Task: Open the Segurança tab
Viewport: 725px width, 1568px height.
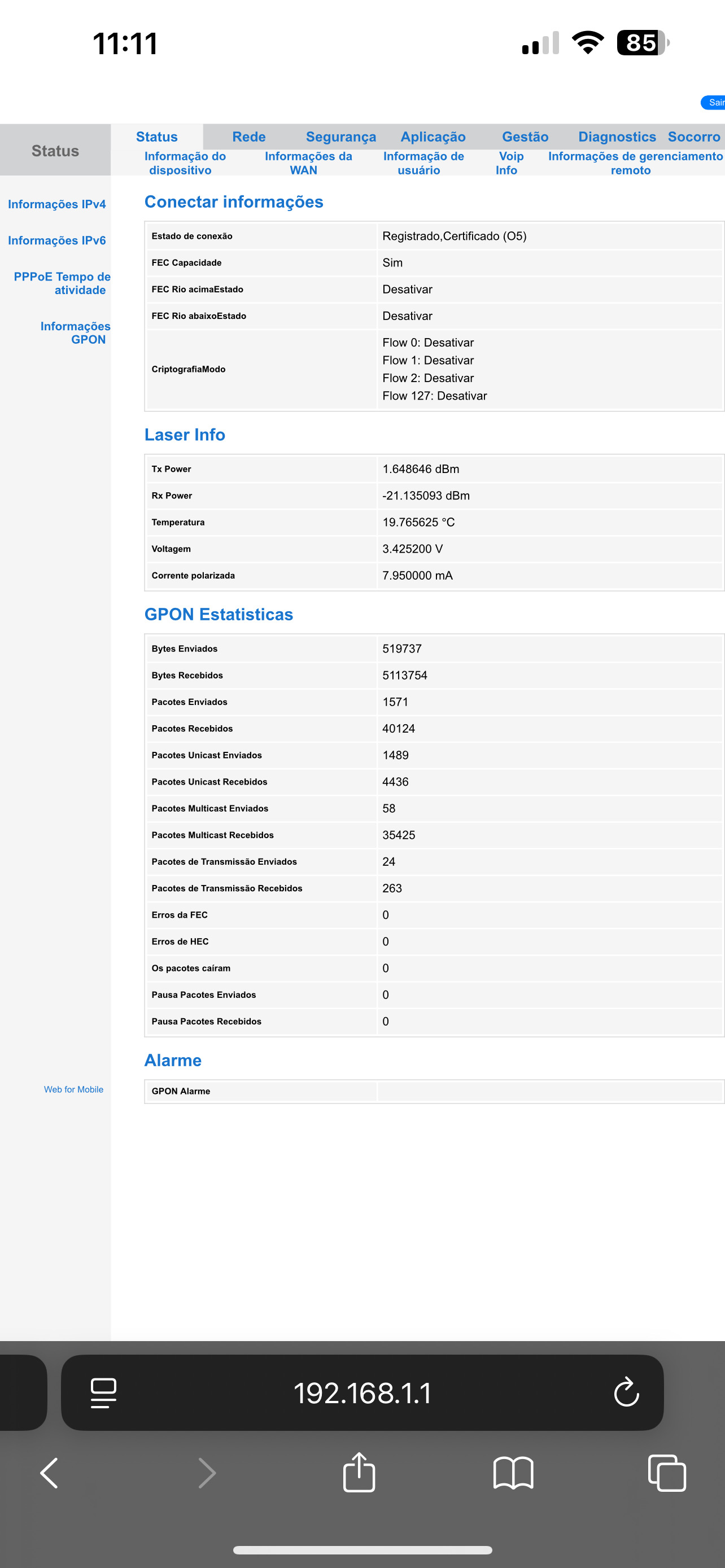Action: (340, 137)
